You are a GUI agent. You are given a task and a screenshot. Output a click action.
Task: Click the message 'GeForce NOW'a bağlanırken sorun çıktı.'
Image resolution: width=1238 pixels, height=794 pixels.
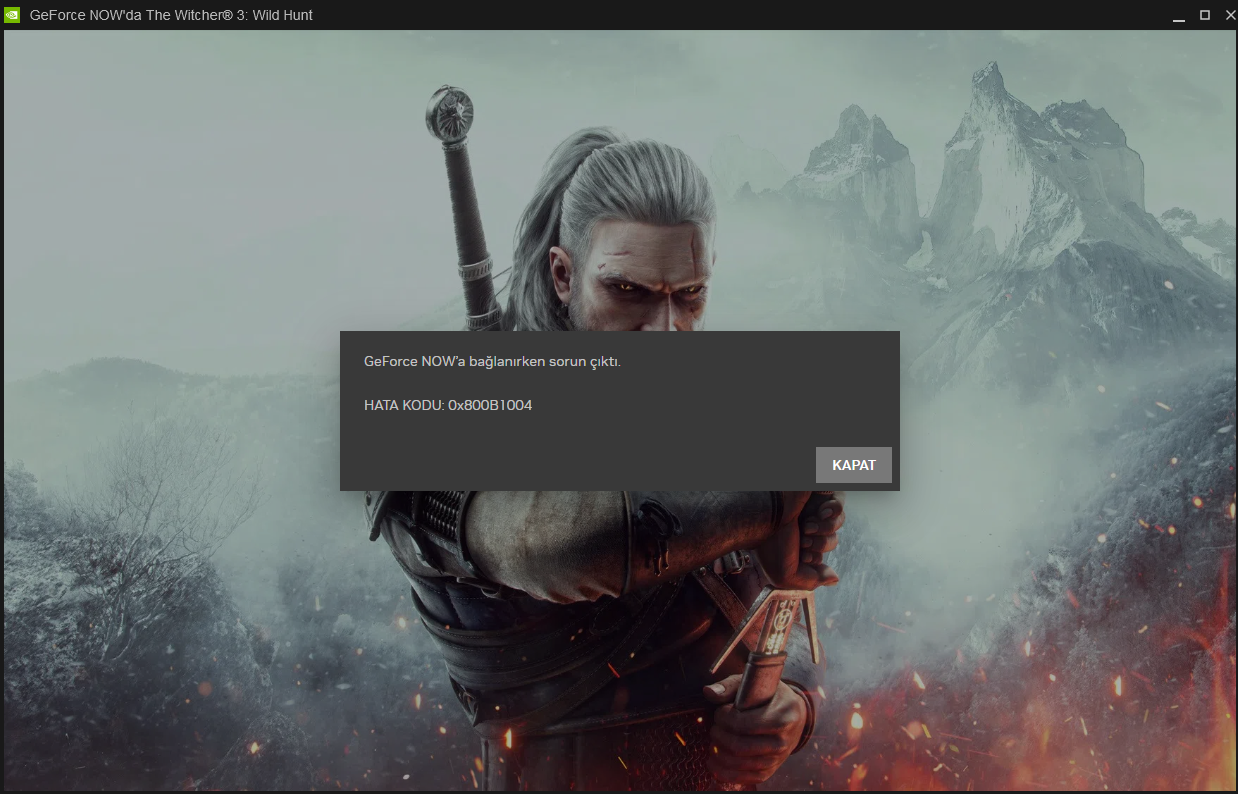492,362
